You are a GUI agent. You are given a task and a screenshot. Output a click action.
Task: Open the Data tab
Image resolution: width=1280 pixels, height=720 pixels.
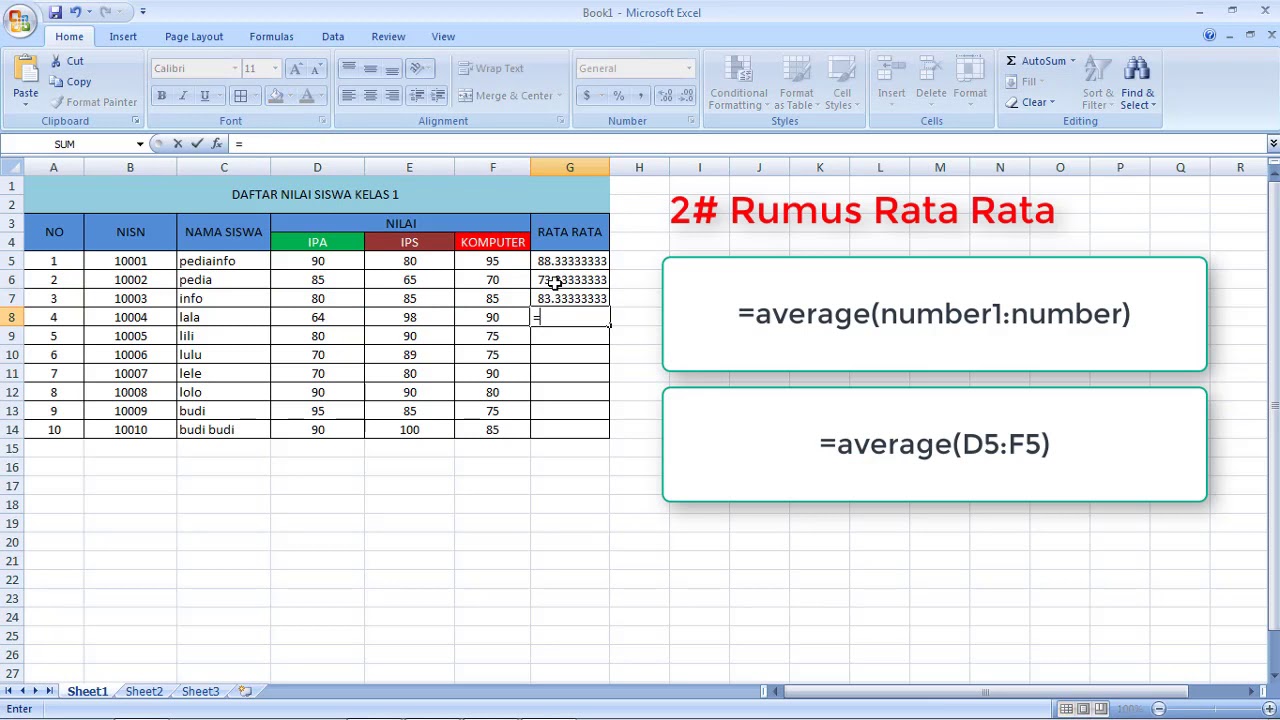click(333, 37)
